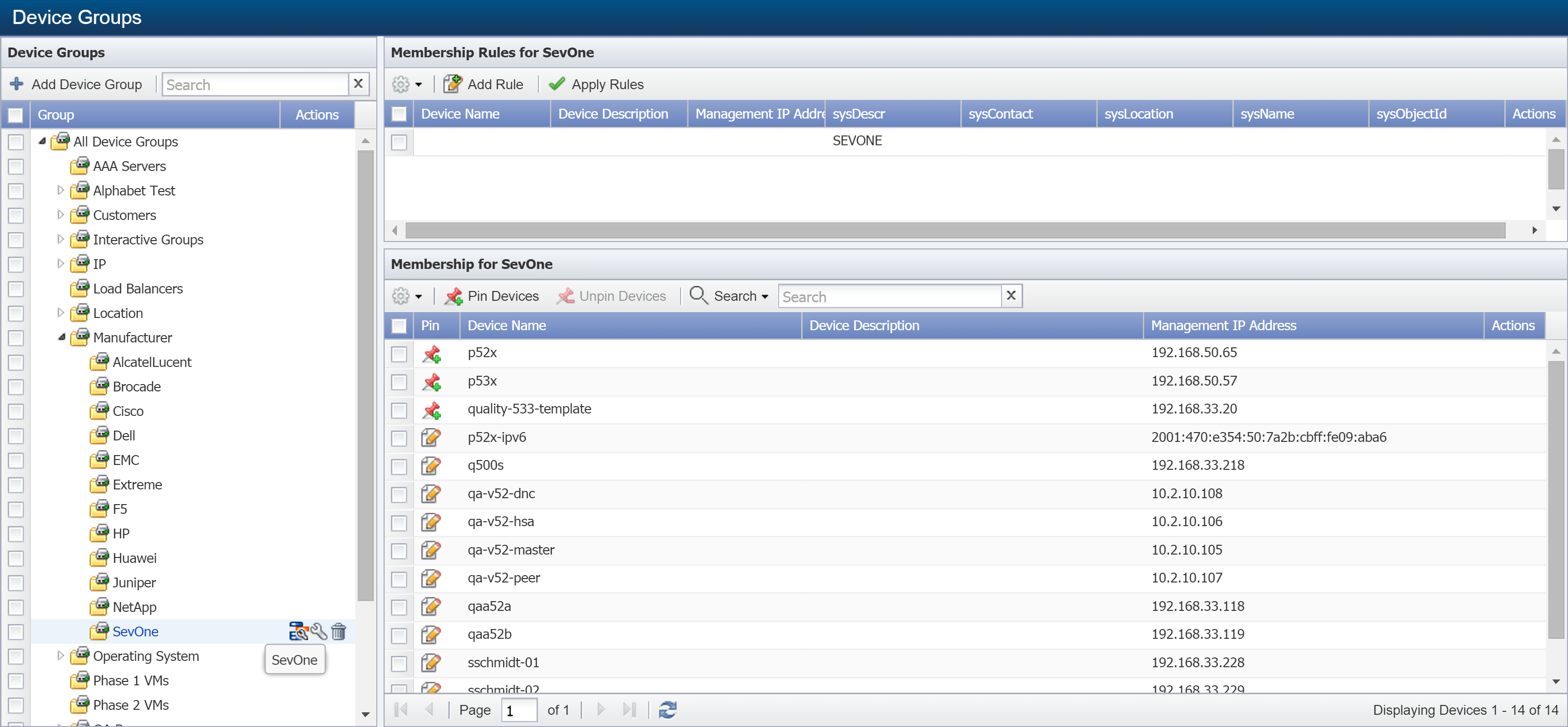Image resolution: width=1568 pixels, height=727 pixels.
Task: Click the pin icon for p53x
Action: [432, 382]
